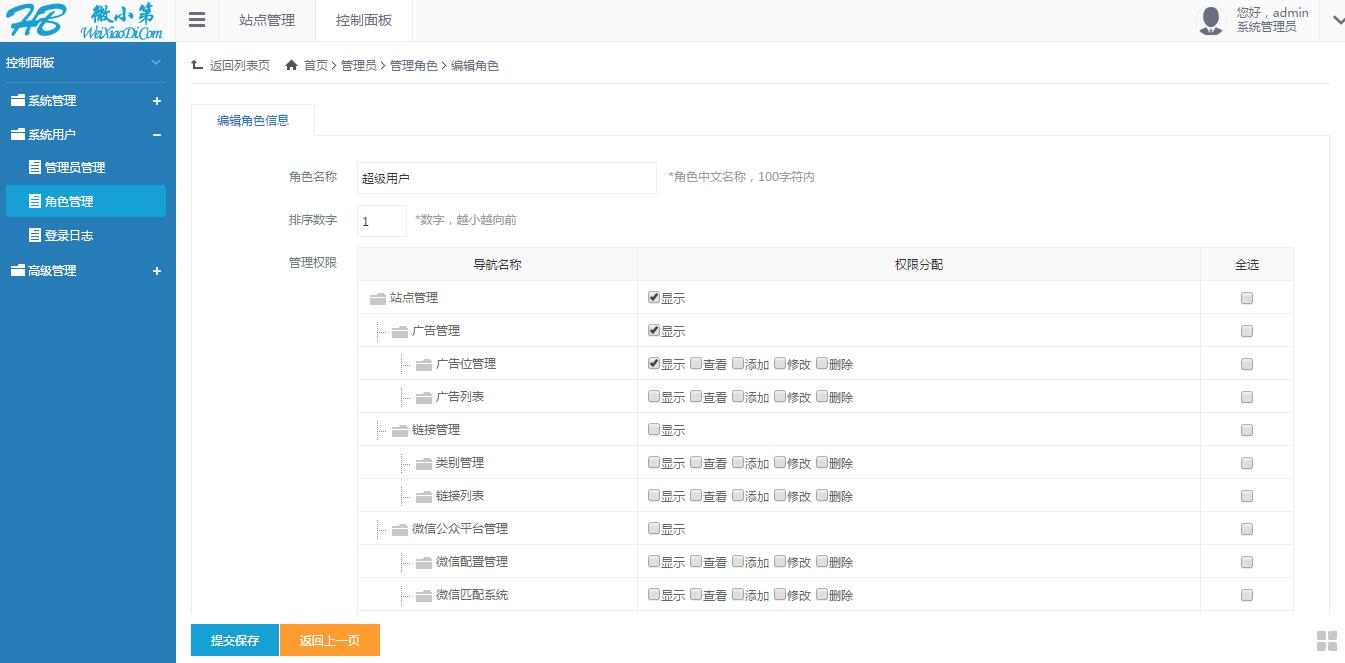Expand 高级管理 with its plus sign
The width and height of the screenshot is (1345, 663).
156,270
